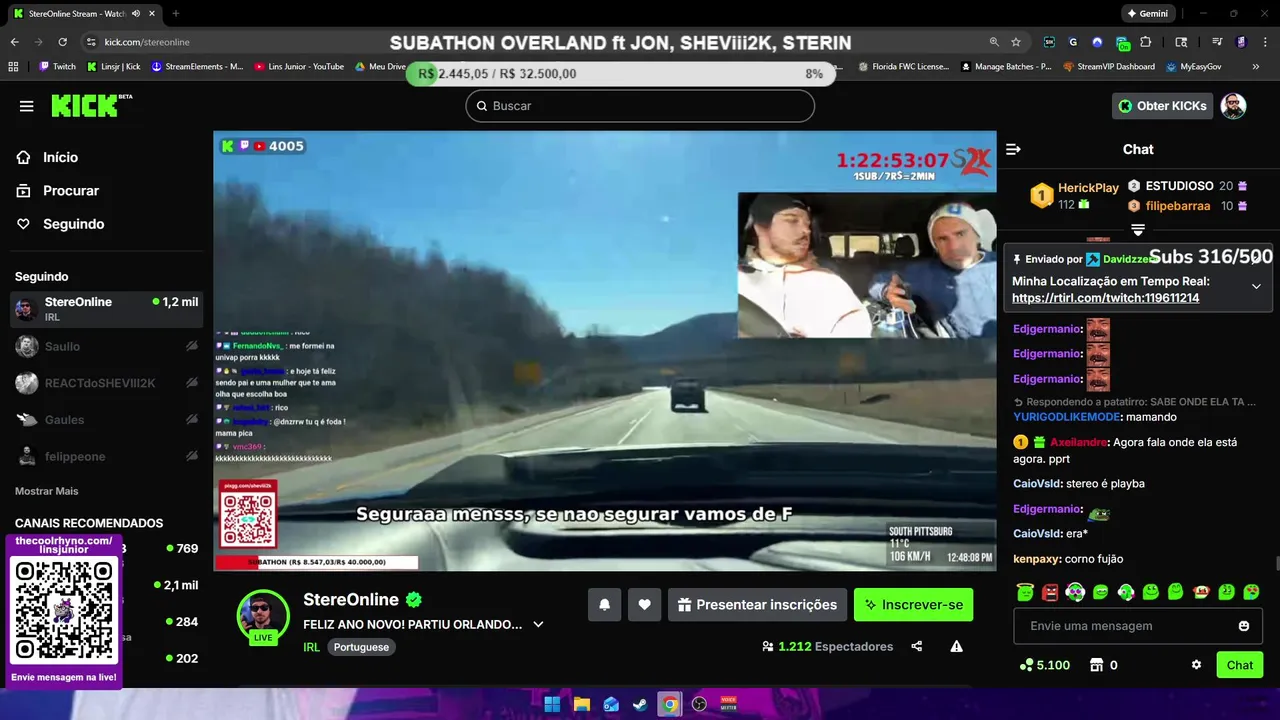Screen dimensions: 1280x720
Task: Open Lins Junior - YouTube bookmark
Action: coord(299,67)
